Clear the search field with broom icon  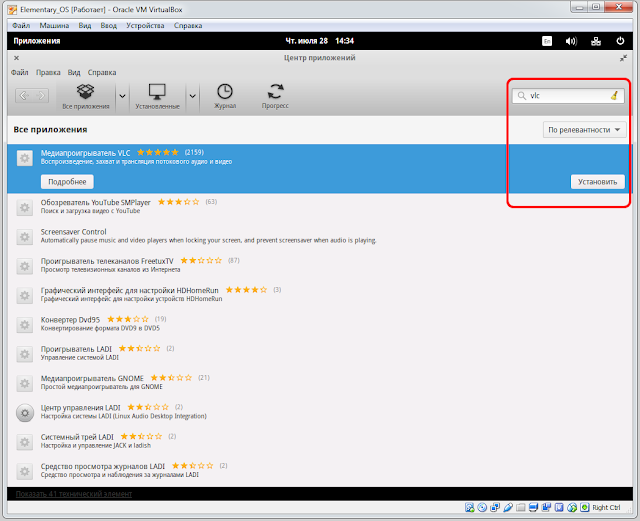click(614, 96)
